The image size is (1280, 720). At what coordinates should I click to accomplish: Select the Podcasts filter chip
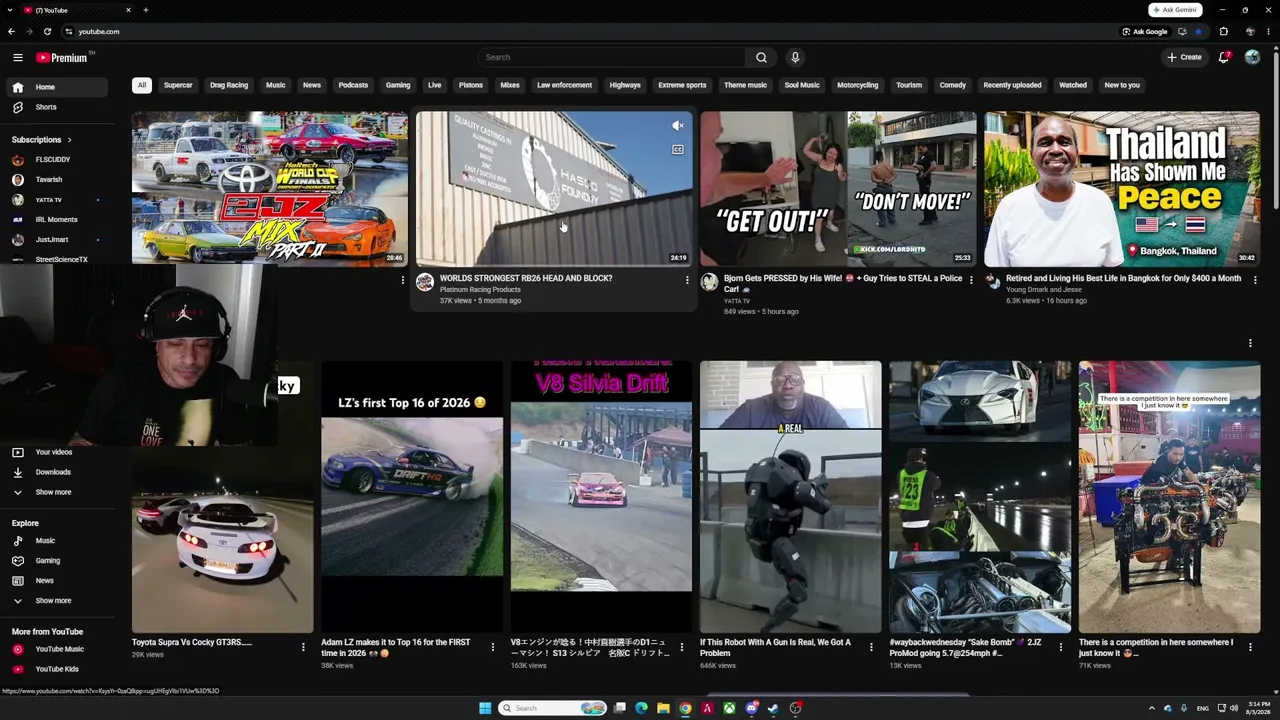(353, 85)
